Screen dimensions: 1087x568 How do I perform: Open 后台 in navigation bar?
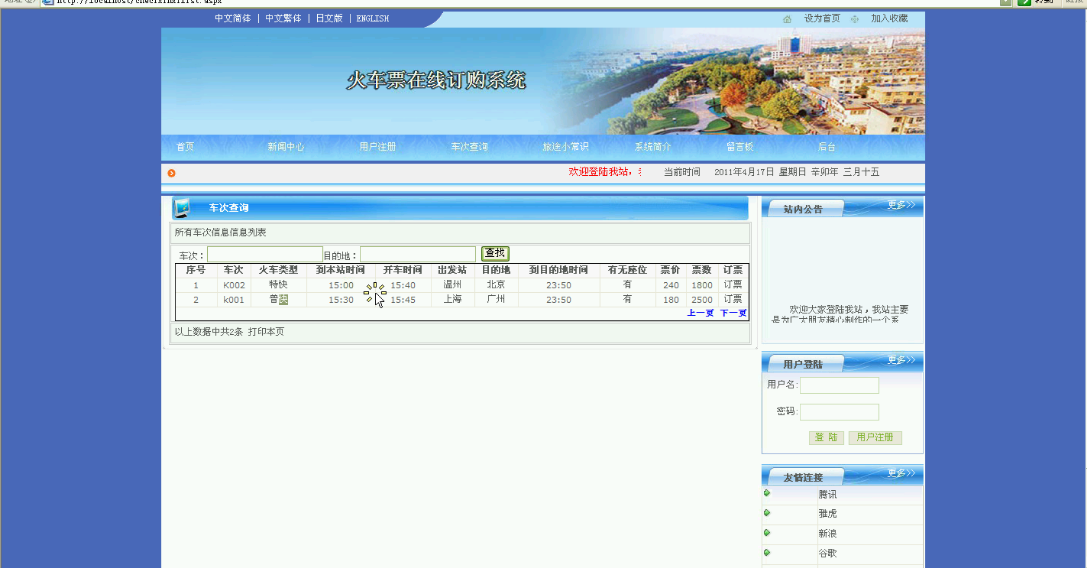coord(827,147)
